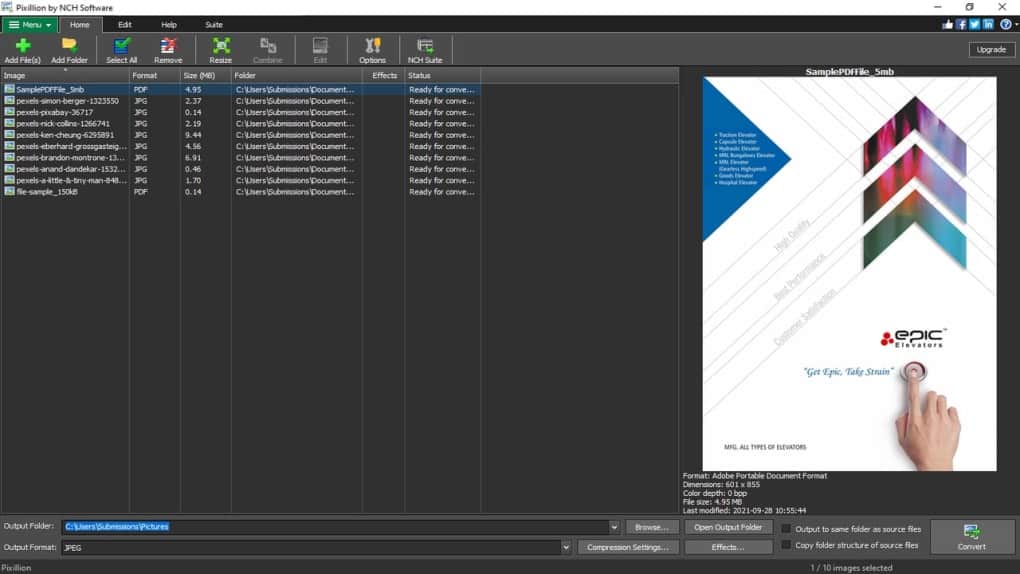Launch the NCH Suite icon
1020x574 pixels.
[425, 49]
